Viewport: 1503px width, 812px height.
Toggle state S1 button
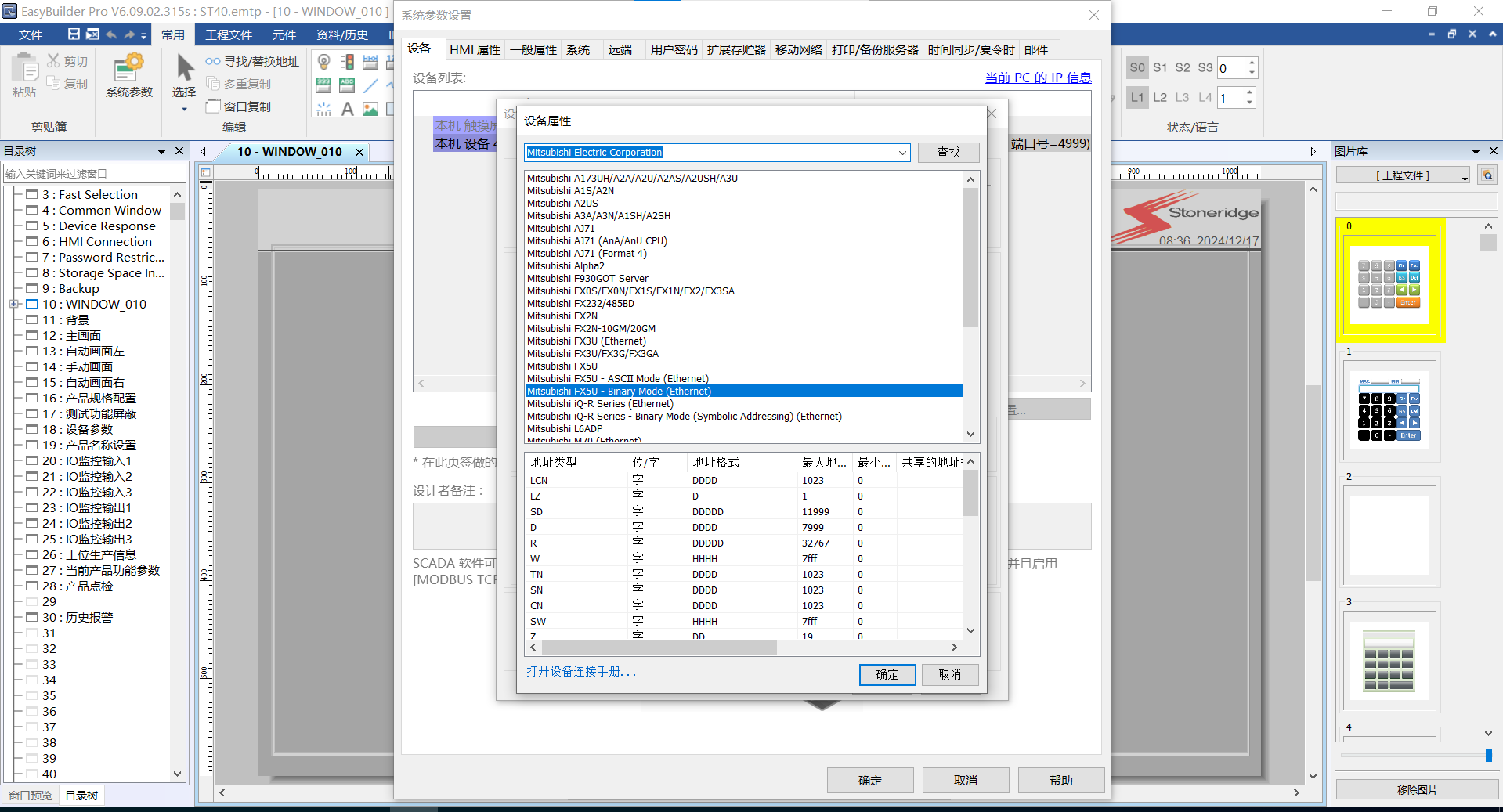pos(1160,67)
